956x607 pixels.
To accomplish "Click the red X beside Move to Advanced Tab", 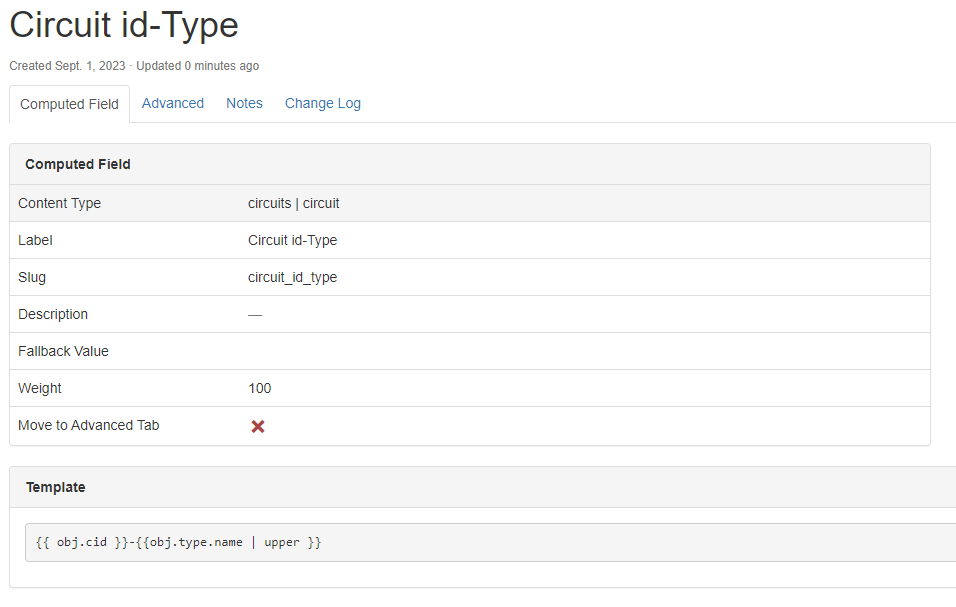I will pyautogui.click(x=257, y=426).
